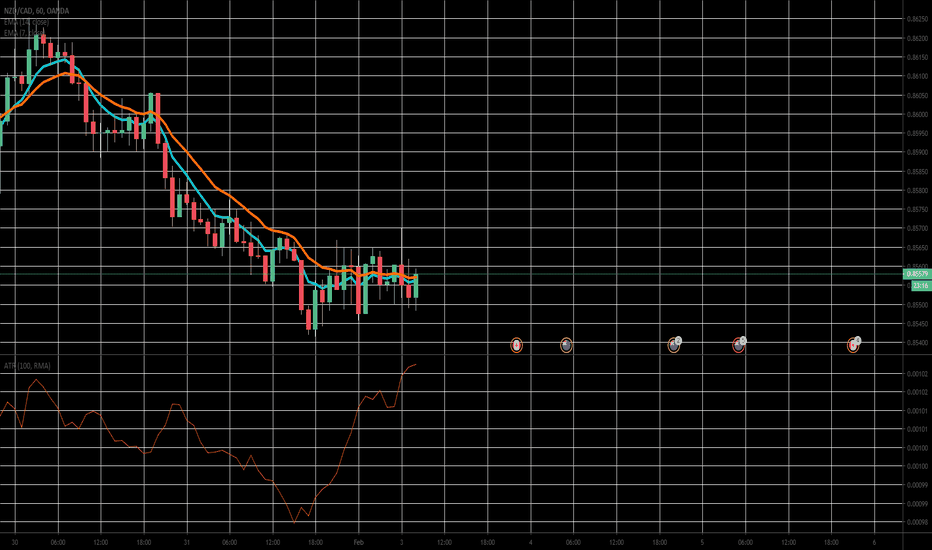Select the EMA (14, close) indicator legend
The height and width of the screenshot is (550, 932).
pos(26,22)
